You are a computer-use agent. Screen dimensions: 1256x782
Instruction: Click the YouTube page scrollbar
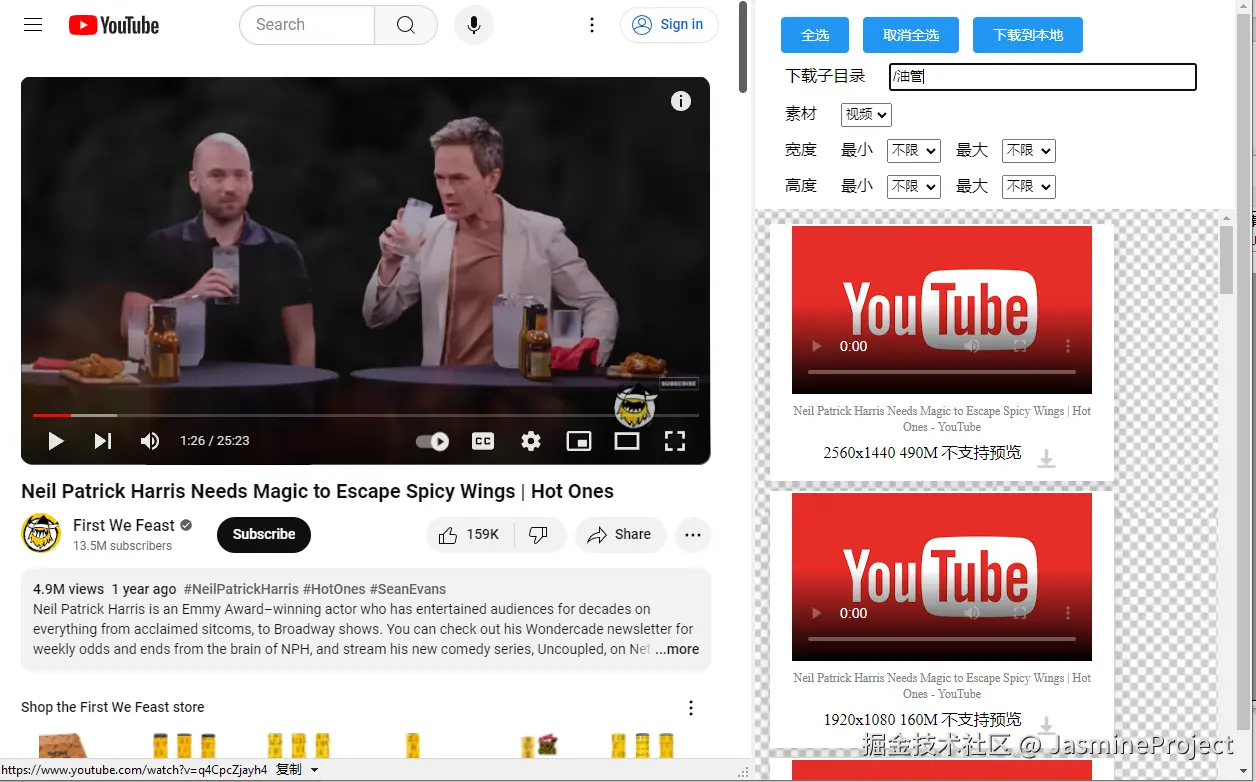743,48
